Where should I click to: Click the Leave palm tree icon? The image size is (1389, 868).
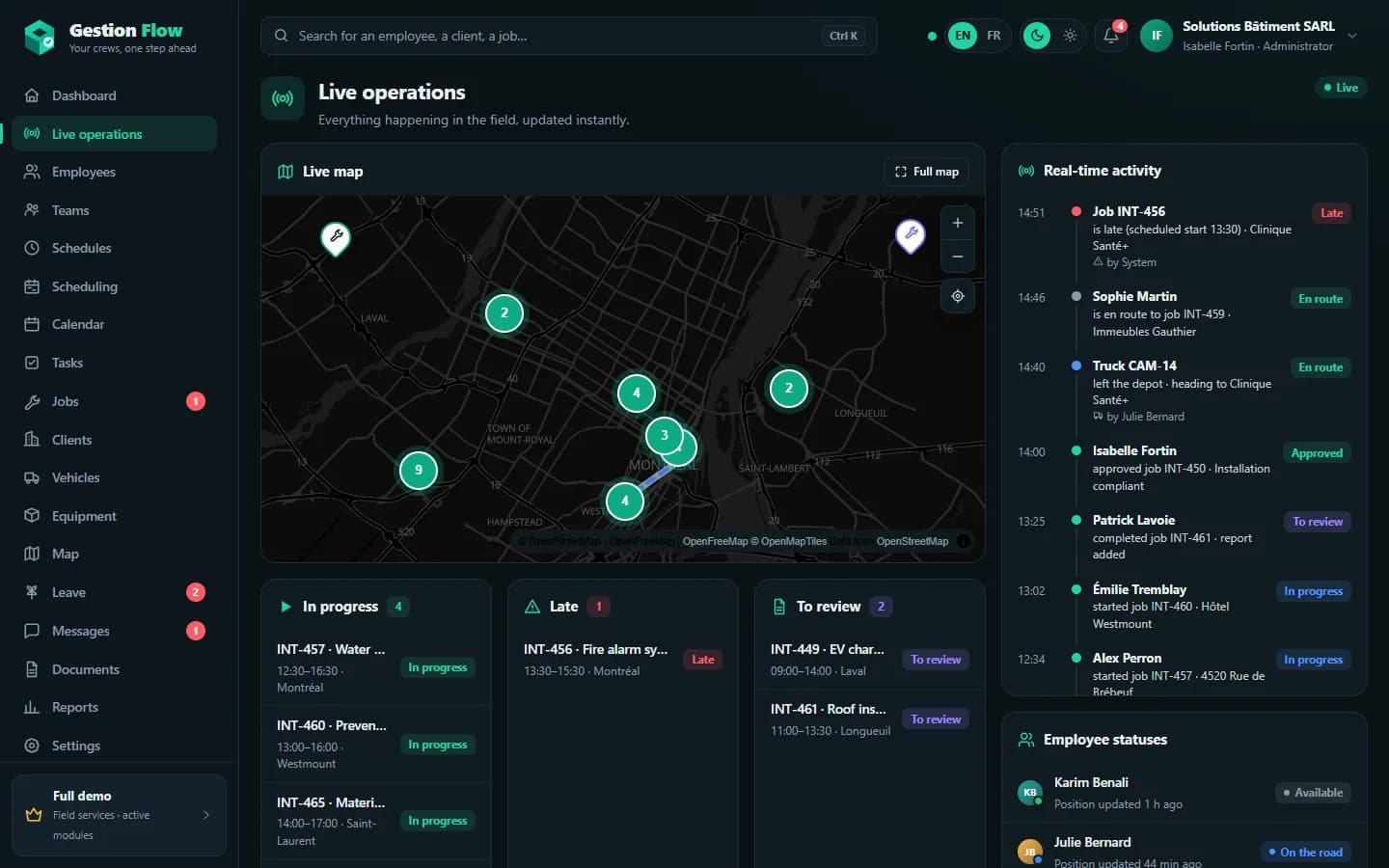click(32, 592)
